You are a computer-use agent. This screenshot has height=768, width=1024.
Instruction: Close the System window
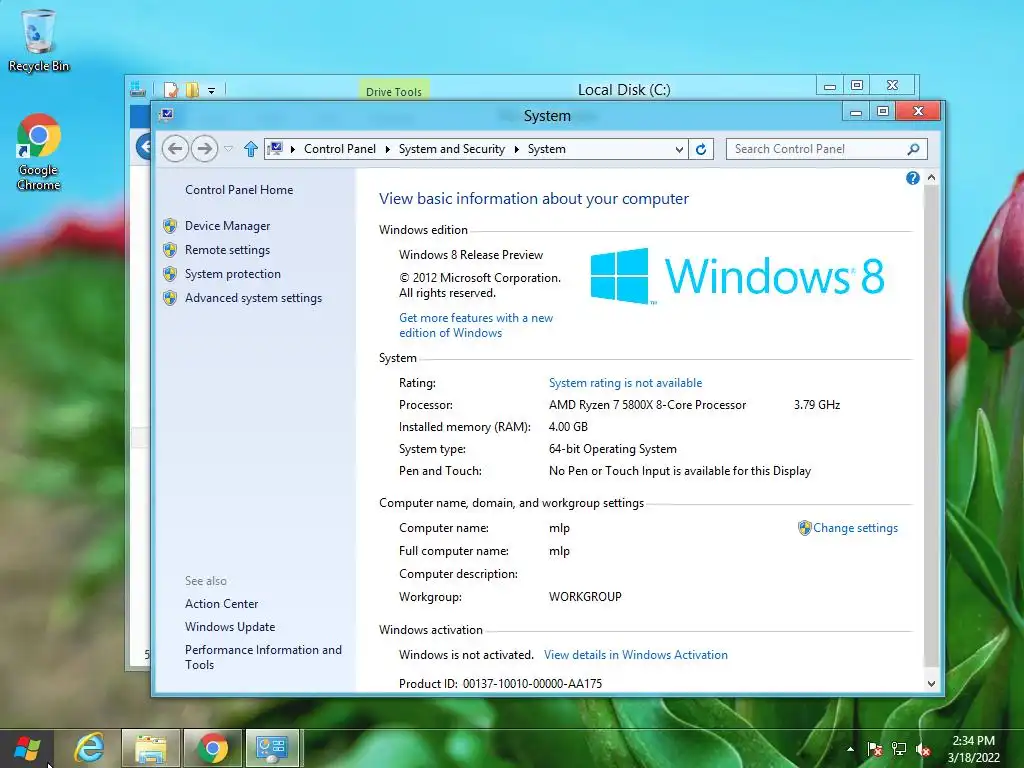918,111
